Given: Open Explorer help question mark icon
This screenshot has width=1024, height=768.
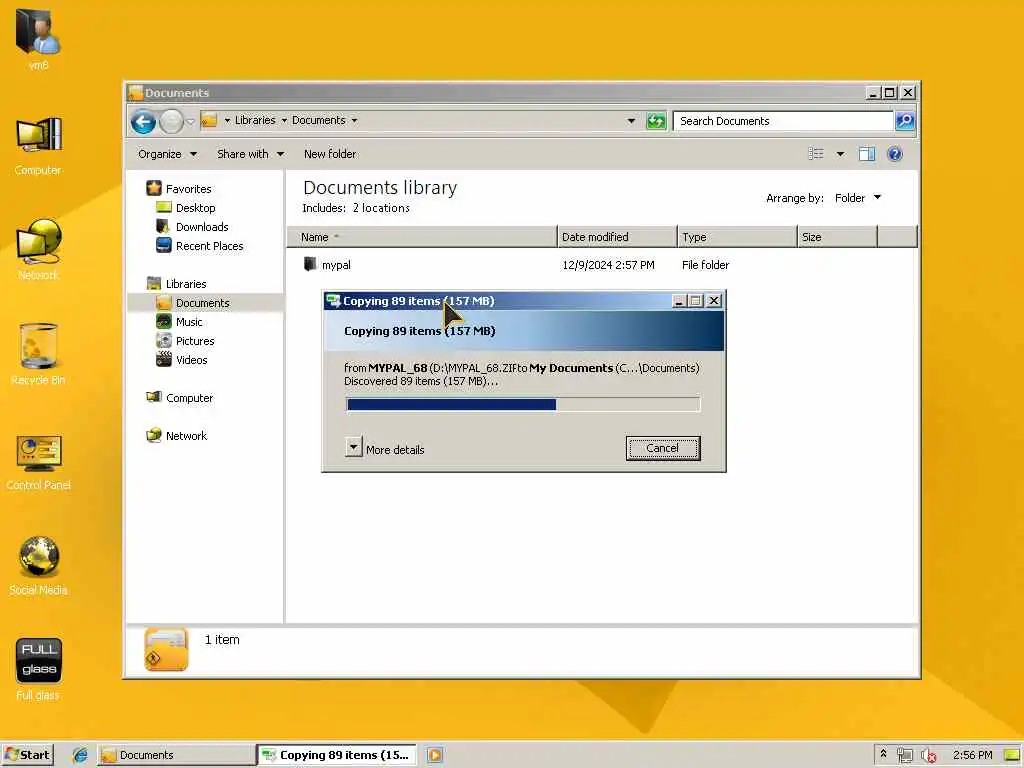Looking at the screenshot, I should (x=895, y=154).
